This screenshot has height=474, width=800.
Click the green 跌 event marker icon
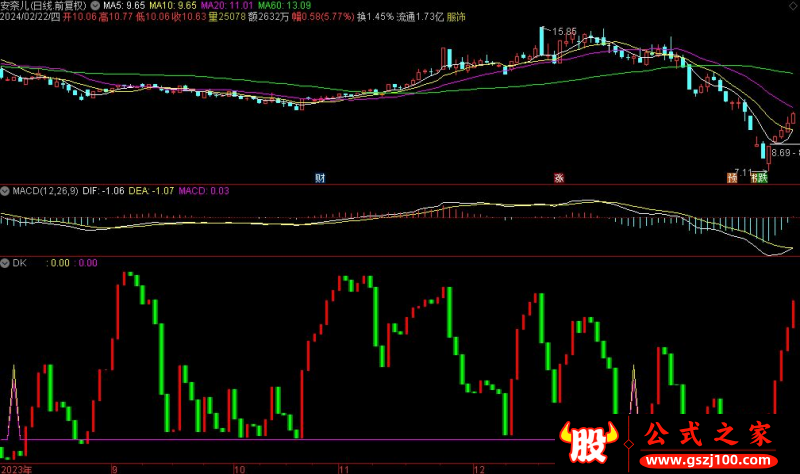(761, 178)
